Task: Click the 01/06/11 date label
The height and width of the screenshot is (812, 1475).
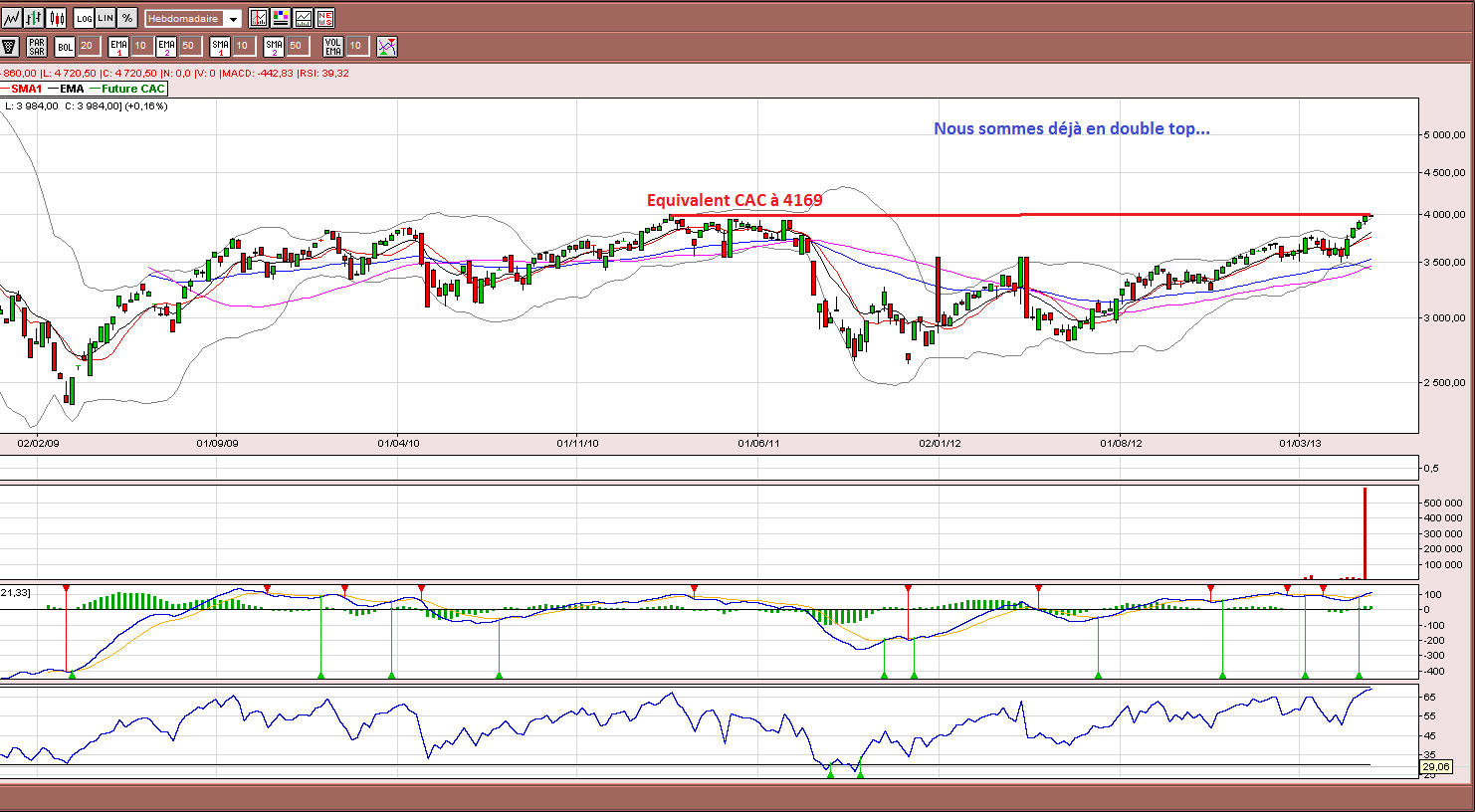Action: (x=758, y=443)
